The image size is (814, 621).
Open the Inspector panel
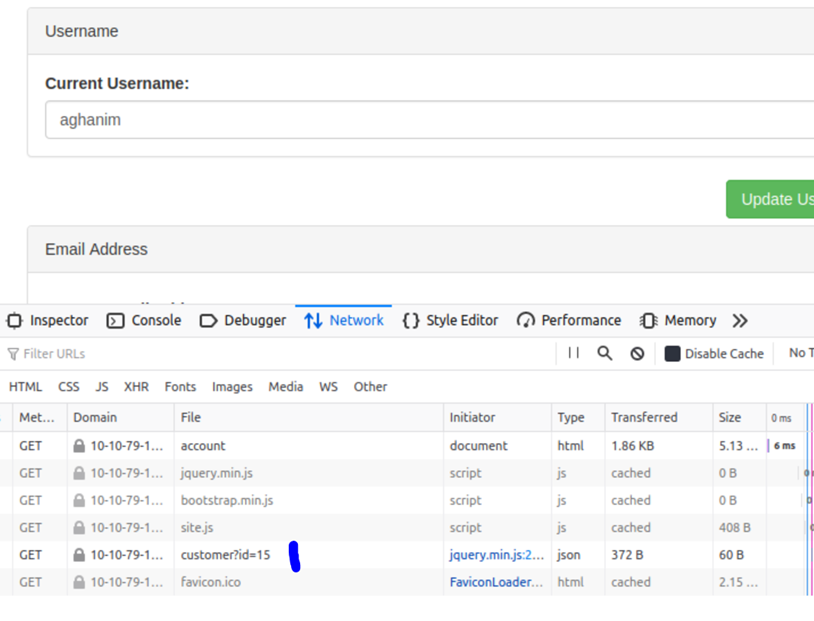48,321
